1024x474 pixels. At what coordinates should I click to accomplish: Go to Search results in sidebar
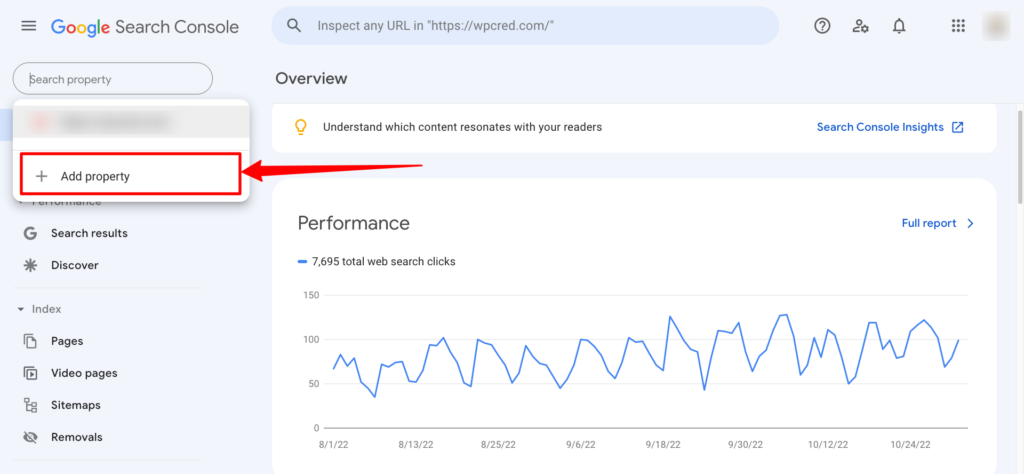(89, 233)
